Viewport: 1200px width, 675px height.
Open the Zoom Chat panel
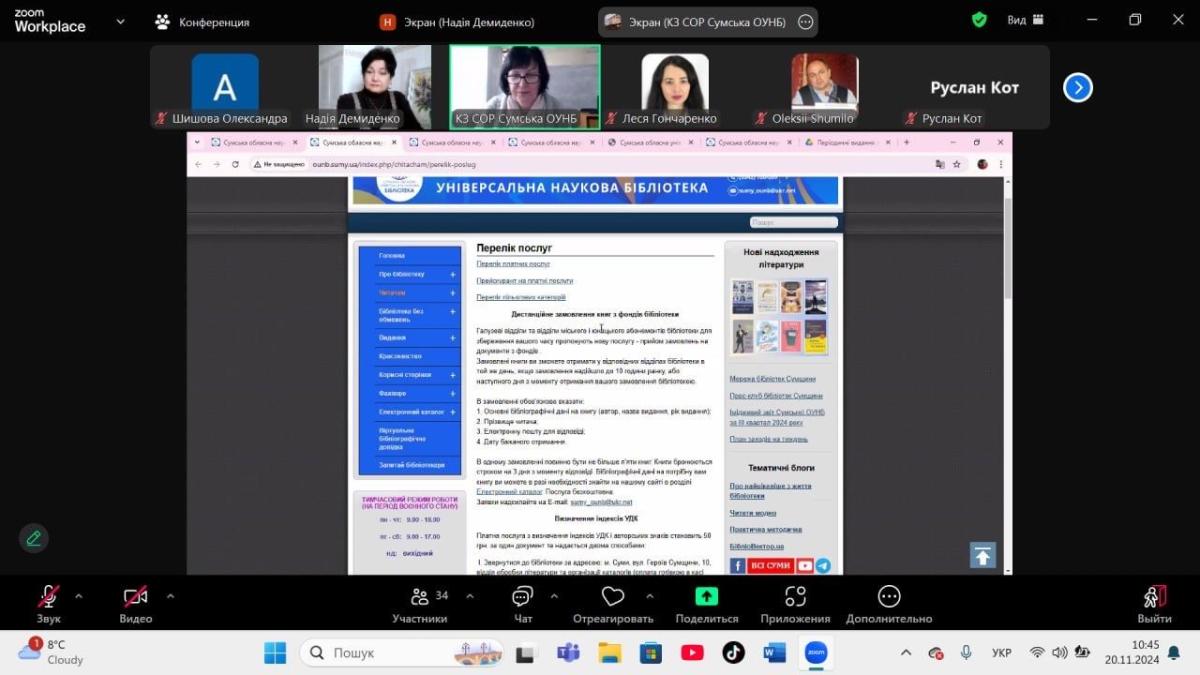click(x=522, y=603)
